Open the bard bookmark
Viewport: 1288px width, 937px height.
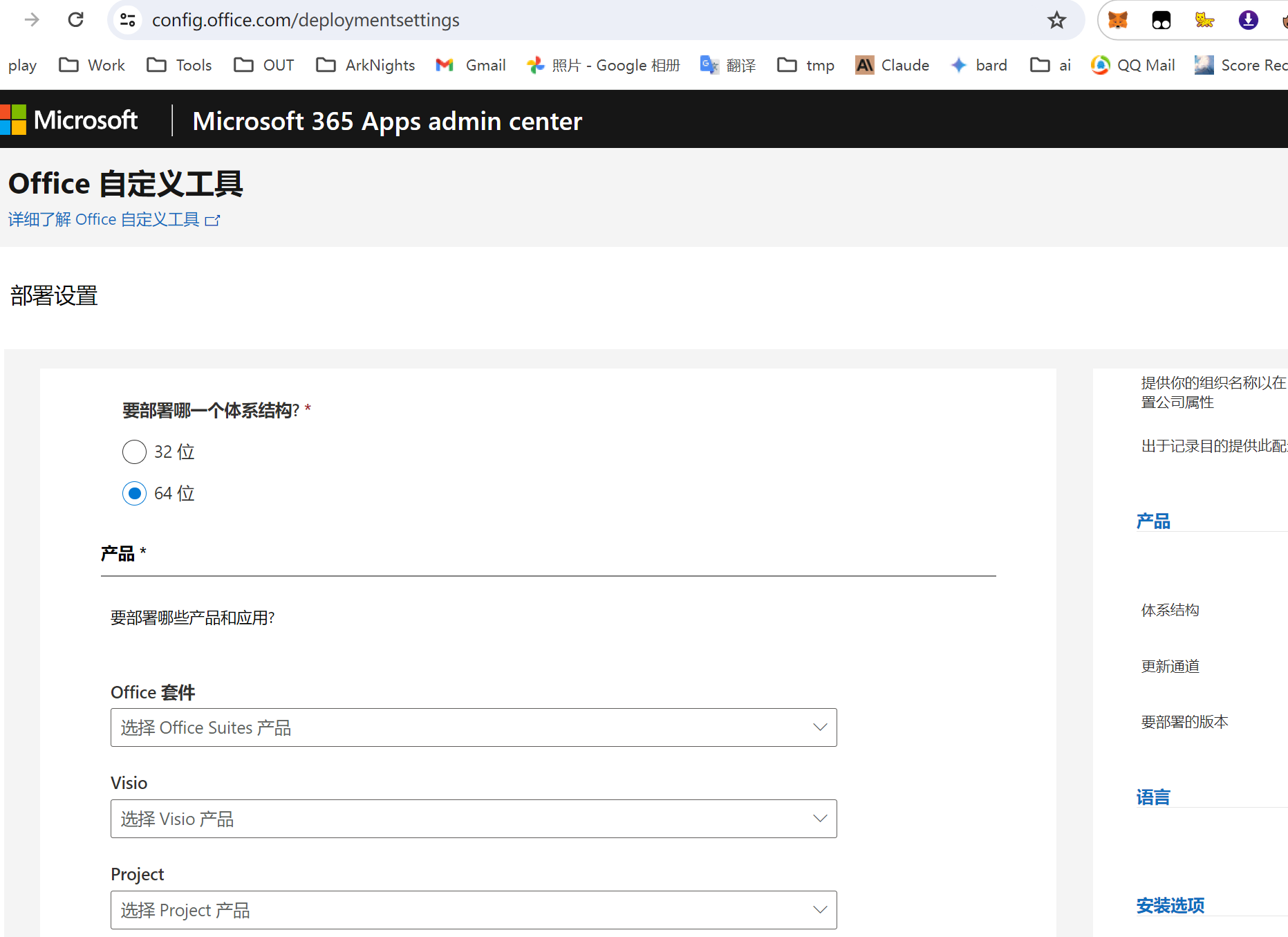pos(979,65)
